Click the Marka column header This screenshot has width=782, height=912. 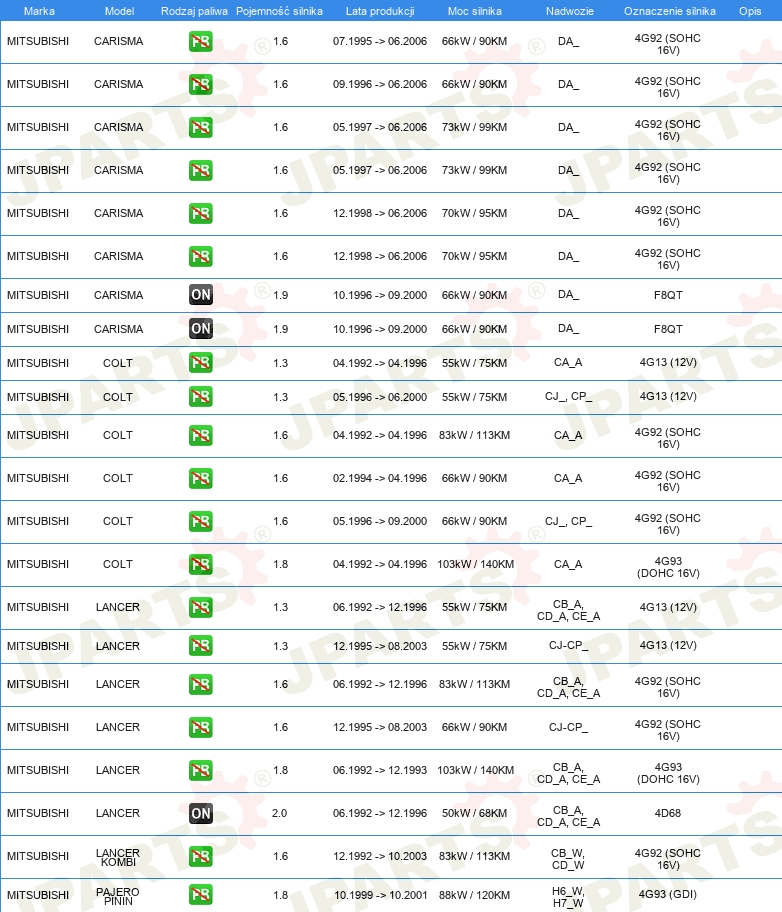pyautogui.click(x=39, y=11)
